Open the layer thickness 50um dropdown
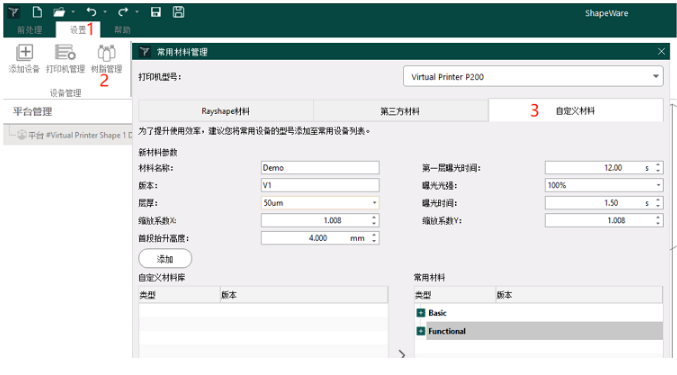Image resolution: width=677 pixels, height=375 pixels. 320,203
